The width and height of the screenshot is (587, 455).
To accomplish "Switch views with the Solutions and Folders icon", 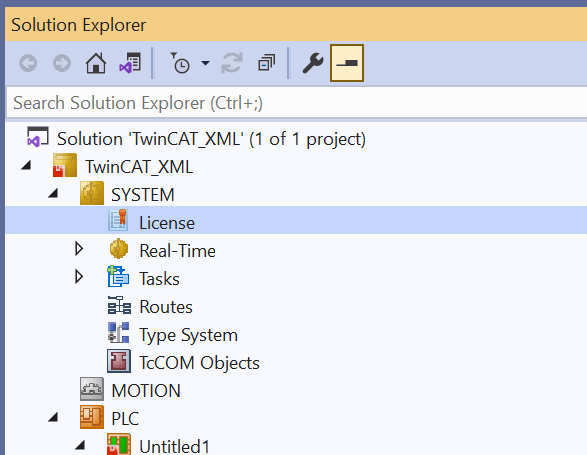I will pyautogui.click(x=130, y=63).
